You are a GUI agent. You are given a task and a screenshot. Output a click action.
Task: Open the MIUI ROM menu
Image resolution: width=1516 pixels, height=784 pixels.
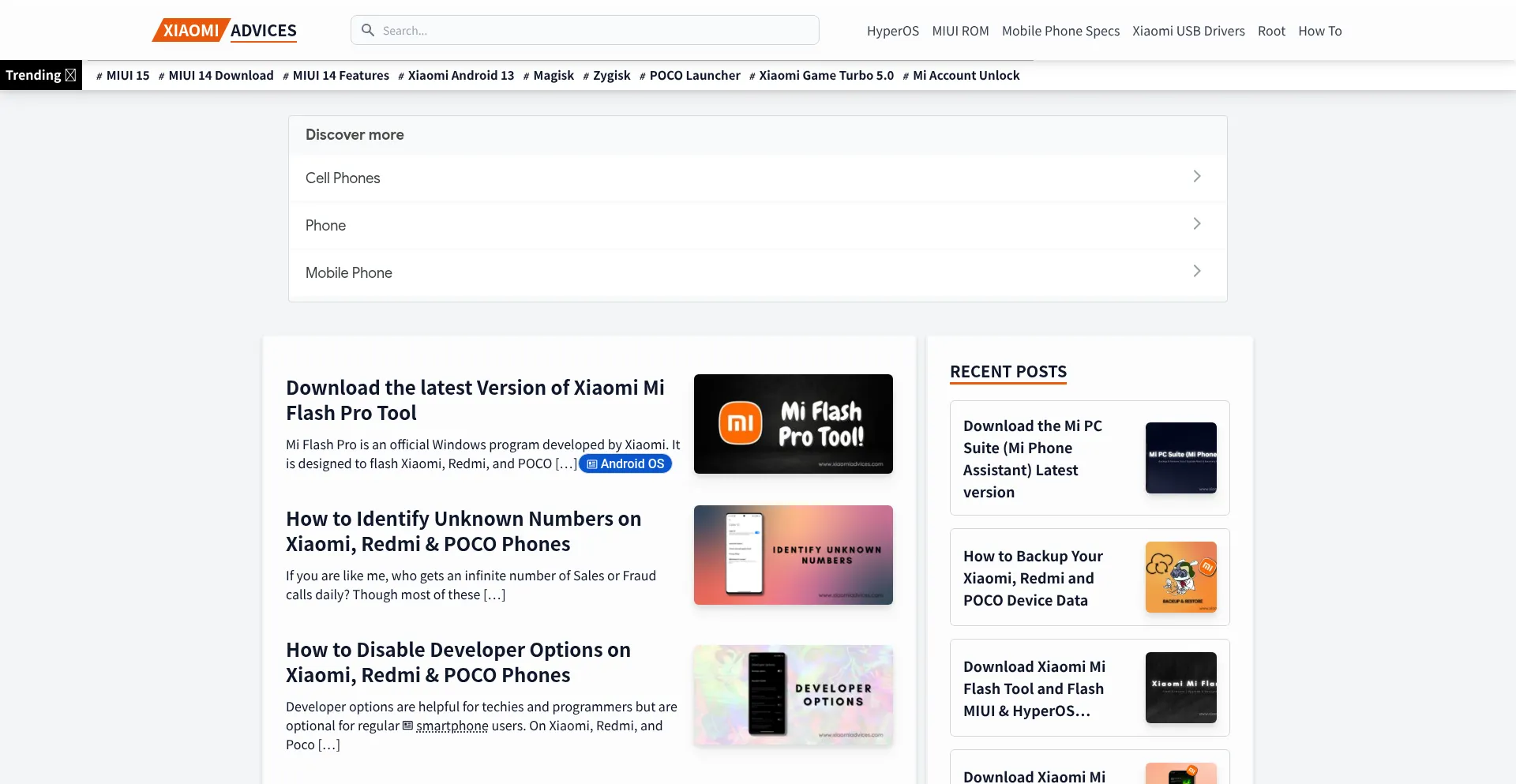coord(960,31)
